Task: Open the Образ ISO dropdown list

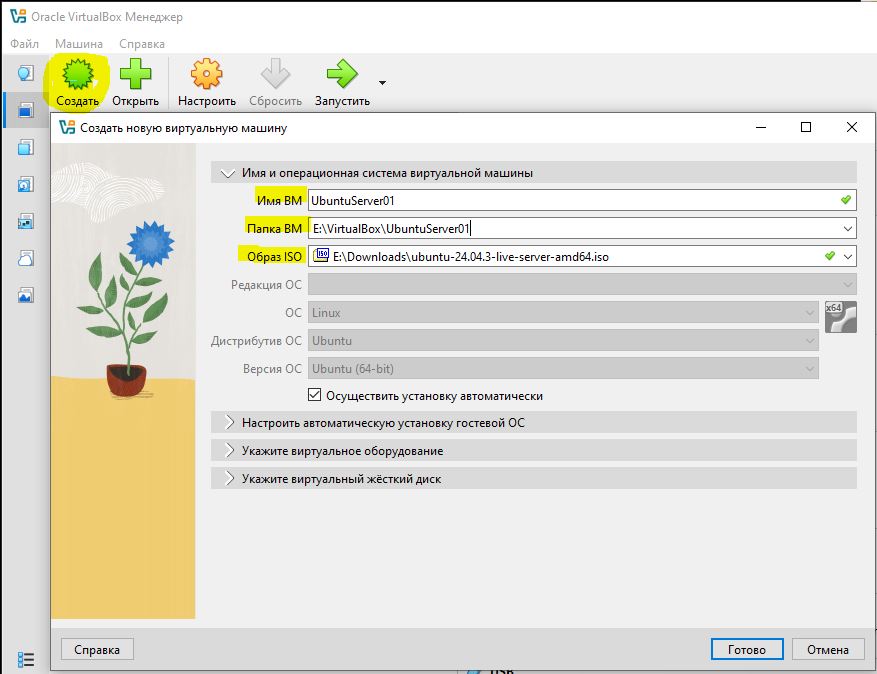Action: tap(848, 257)
